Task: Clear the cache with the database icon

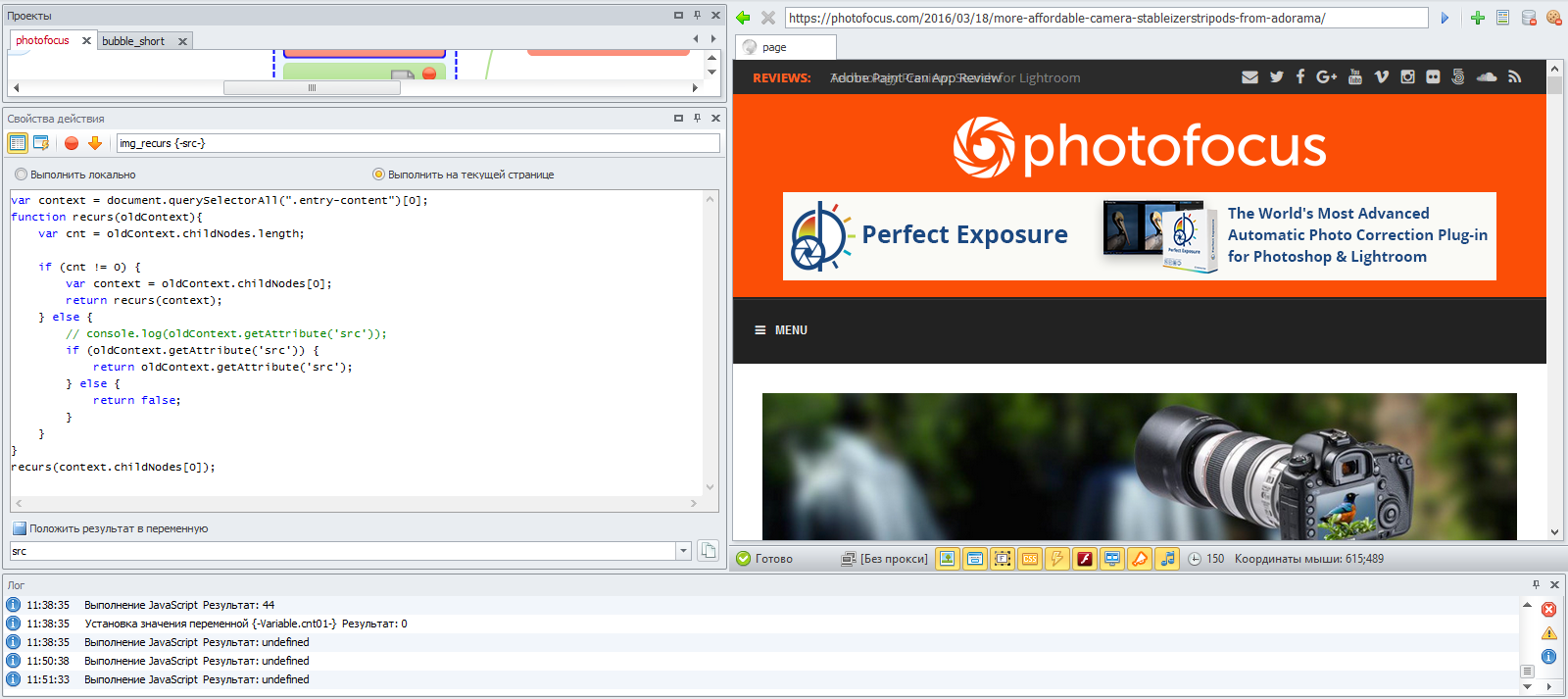Action: point(1529,18)
